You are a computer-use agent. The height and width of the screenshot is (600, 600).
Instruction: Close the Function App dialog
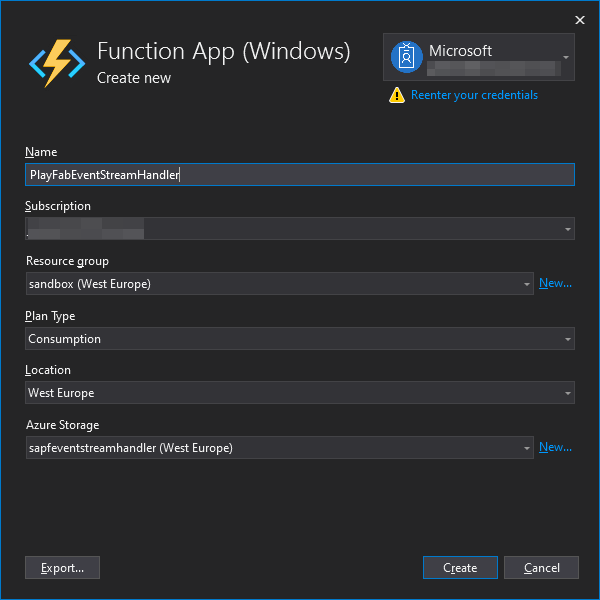(580, 20)
